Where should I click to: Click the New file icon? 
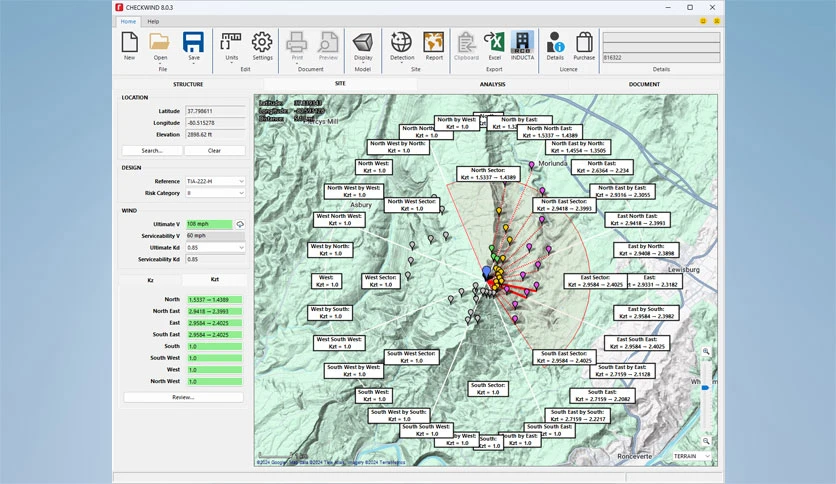pos(130,42)
